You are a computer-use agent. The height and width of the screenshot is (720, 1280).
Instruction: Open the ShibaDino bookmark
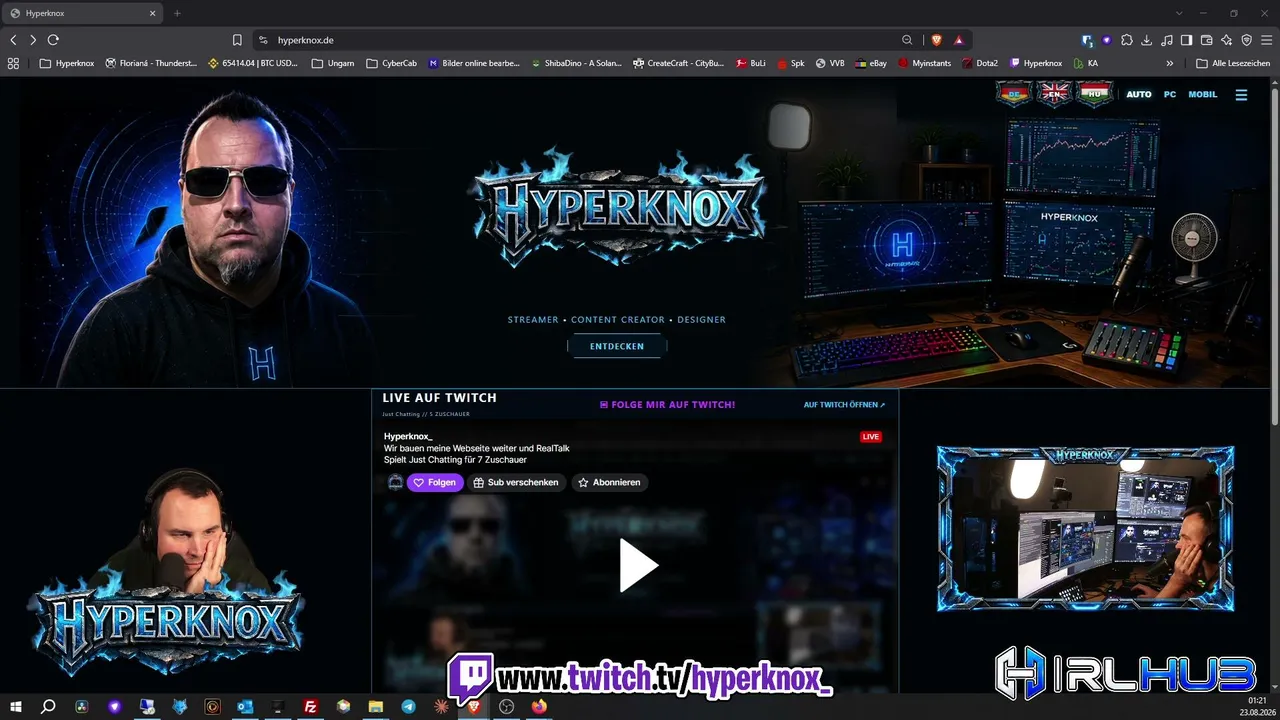pos(576,63)
